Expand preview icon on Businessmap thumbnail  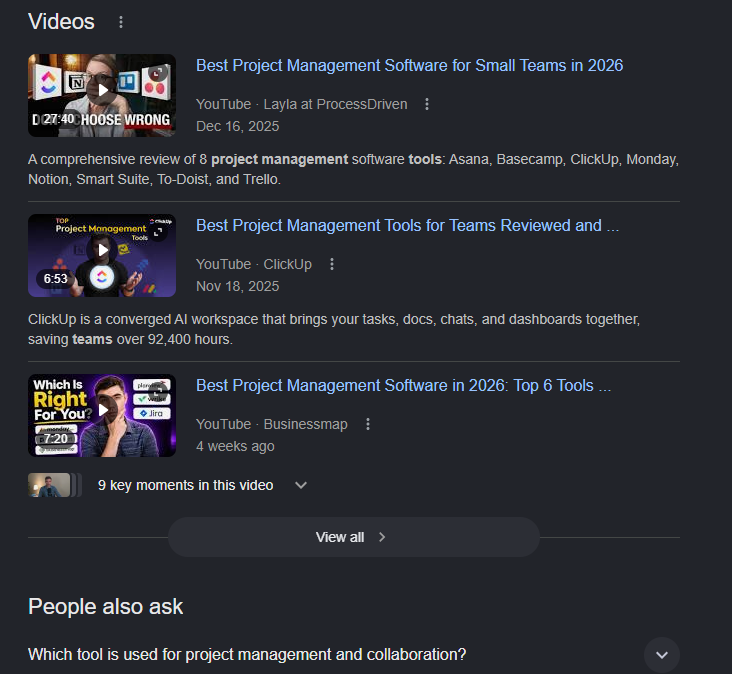[x=158, y=392]
